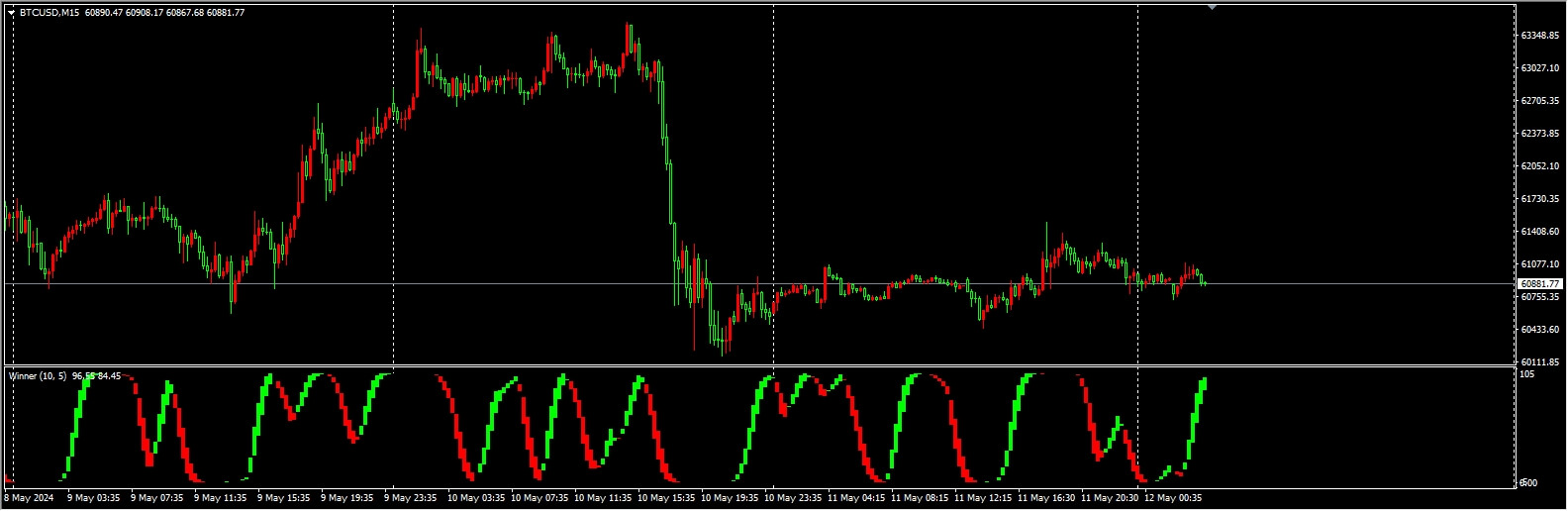Click the 10 May 19:35 time label
Image resolution: width=1568 pixels, height=511 pixels.
(730, 498)
